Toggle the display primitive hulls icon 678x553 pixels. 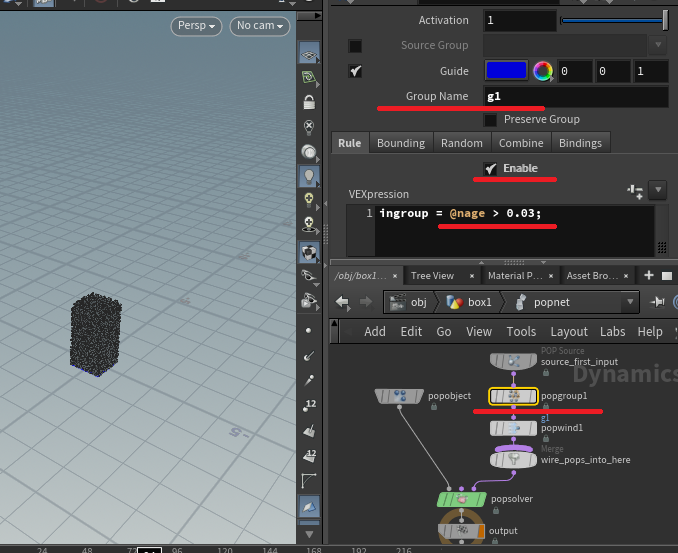pos(309,480)
